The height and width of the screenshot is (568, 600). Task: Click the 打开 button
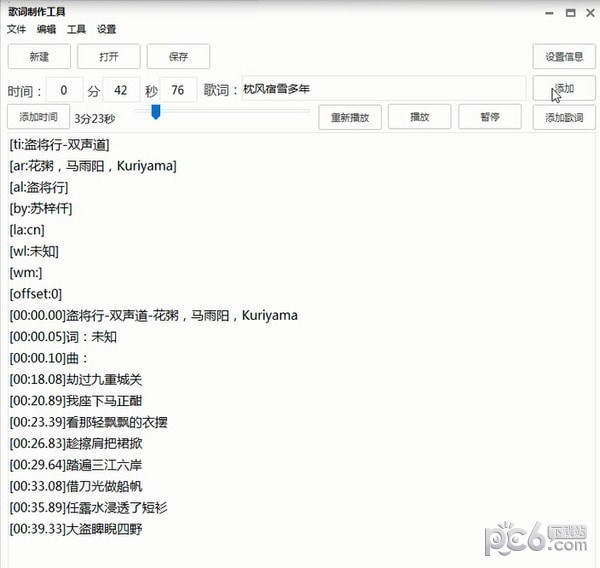109,57
